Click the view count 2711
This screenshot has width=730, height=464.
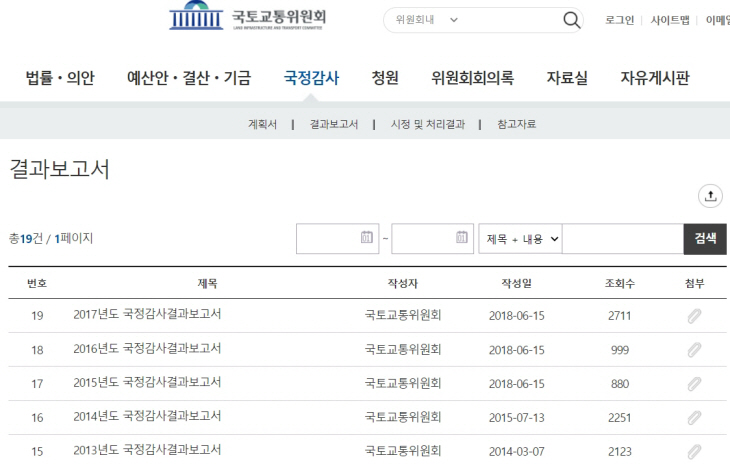click(620, 316)
